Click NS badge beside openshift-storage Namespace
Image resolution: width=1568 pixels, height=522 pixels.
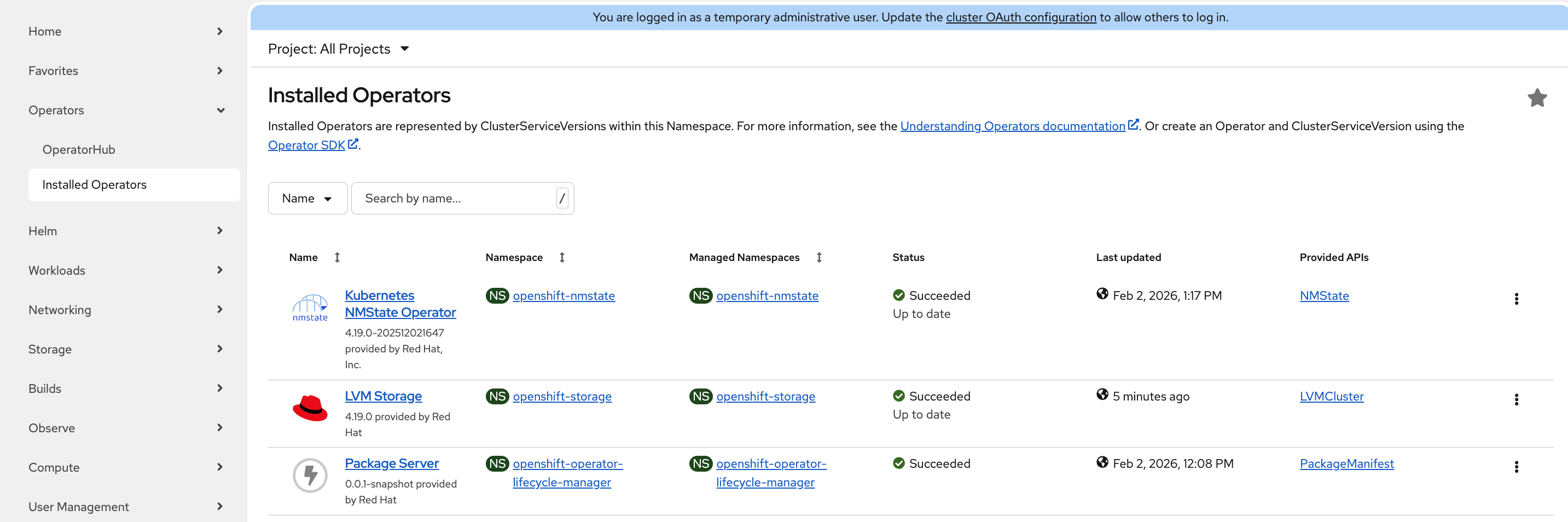point(497,396)
